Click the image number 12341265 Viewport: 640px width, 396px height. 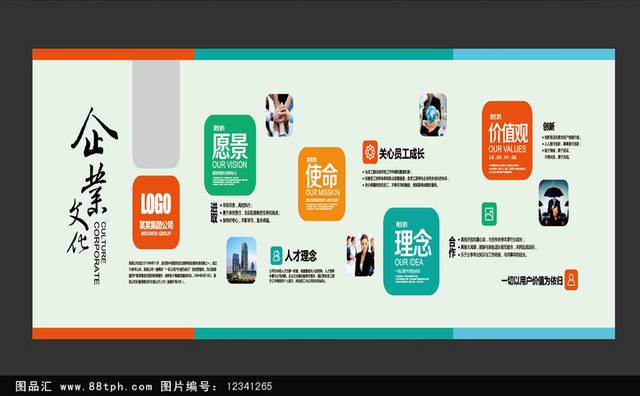tap(249, 386)
